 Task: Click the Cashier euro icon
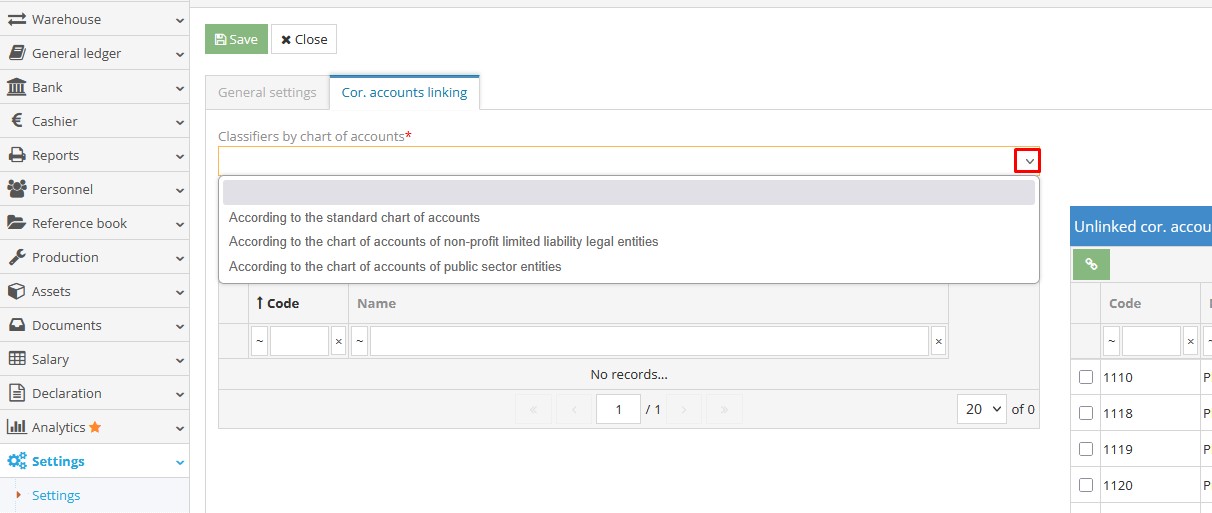tap(16, 121)
